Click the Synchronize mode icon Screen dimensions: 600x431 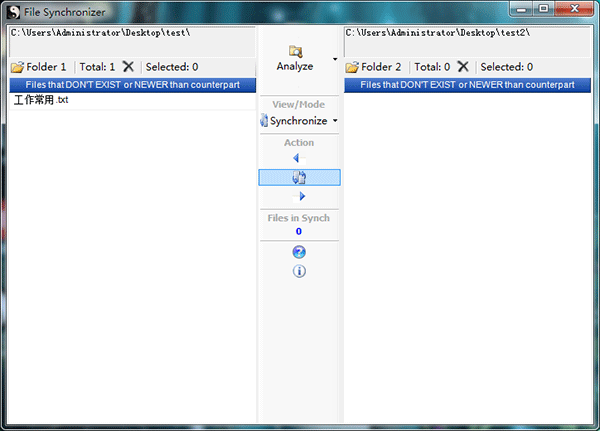[264, 121]
